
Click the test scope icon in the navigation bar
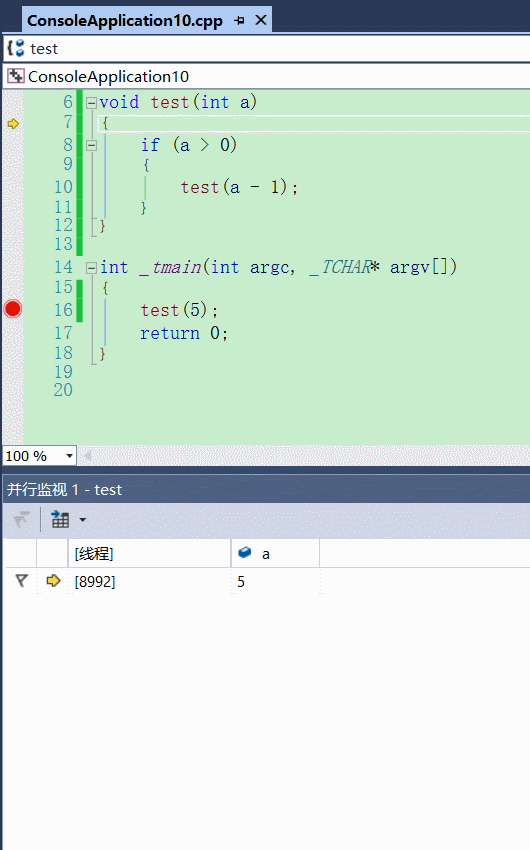(16, 48)
